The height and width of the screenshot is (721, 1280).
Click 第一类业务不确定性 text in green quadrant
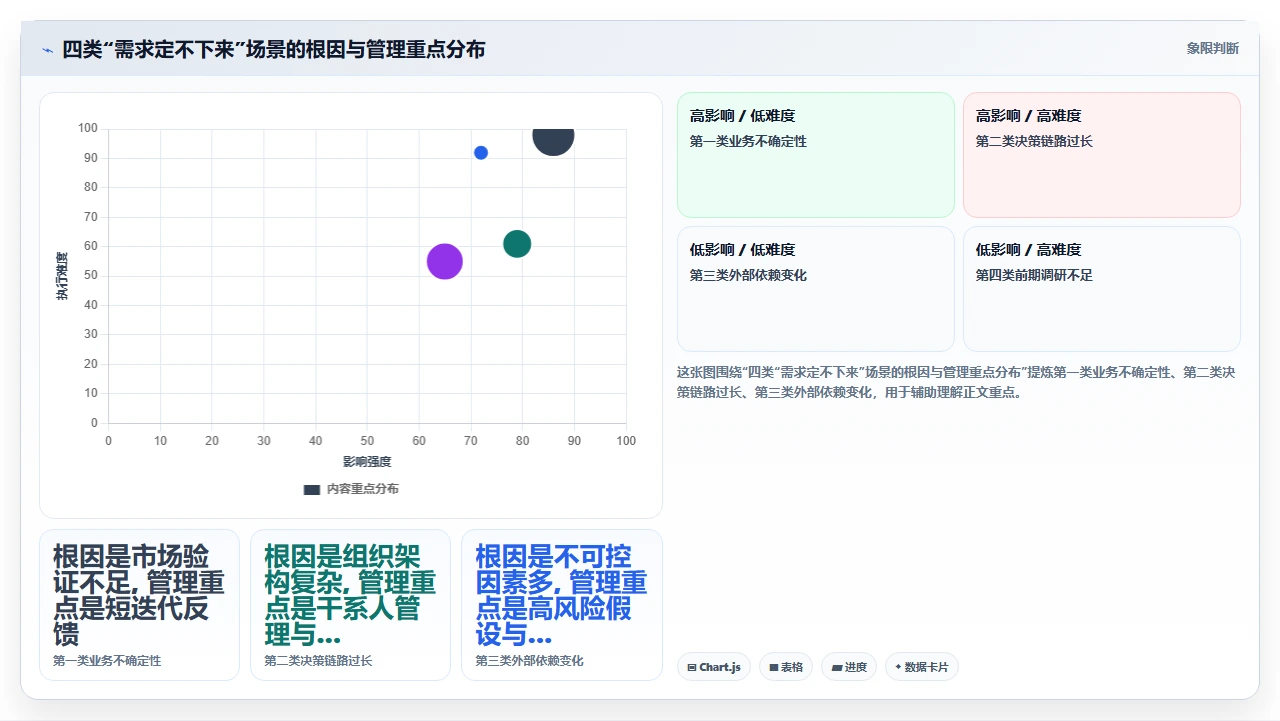(x=748, y=142)
